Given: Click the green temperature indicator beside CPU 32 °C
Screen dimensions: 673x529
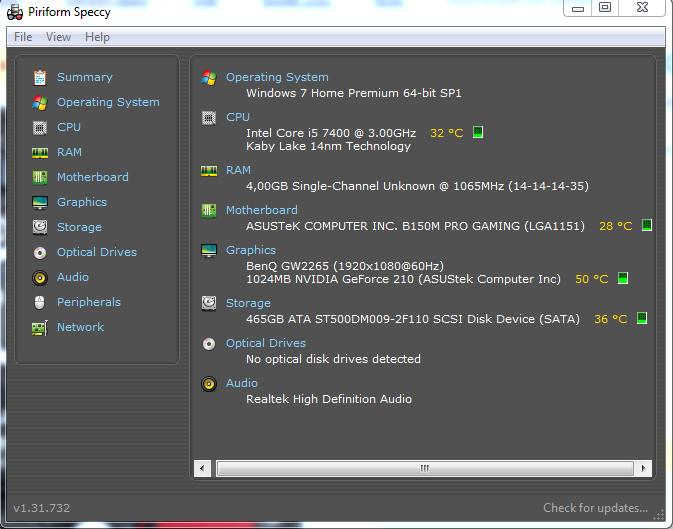Looking at the screenshot, I should point(478,132).
